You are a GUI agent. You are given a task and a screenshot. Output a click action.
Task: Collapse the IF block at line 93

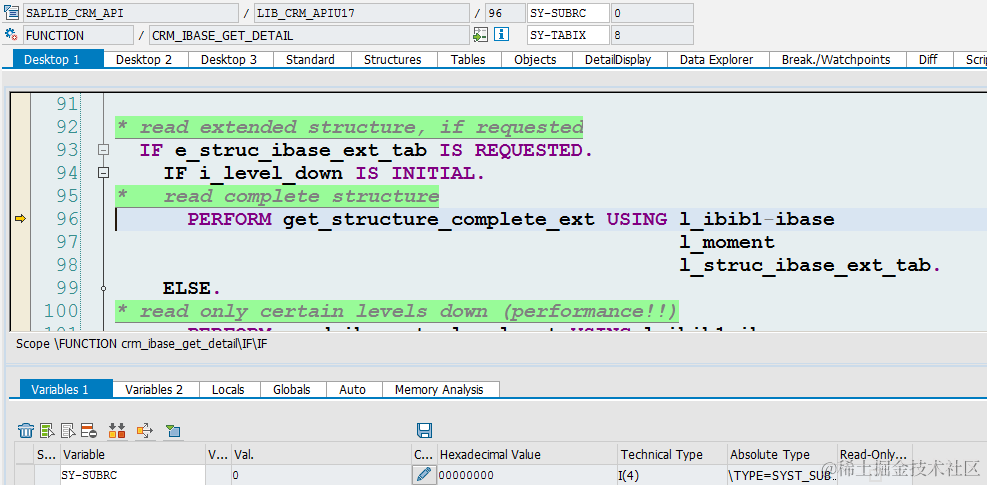103,150
